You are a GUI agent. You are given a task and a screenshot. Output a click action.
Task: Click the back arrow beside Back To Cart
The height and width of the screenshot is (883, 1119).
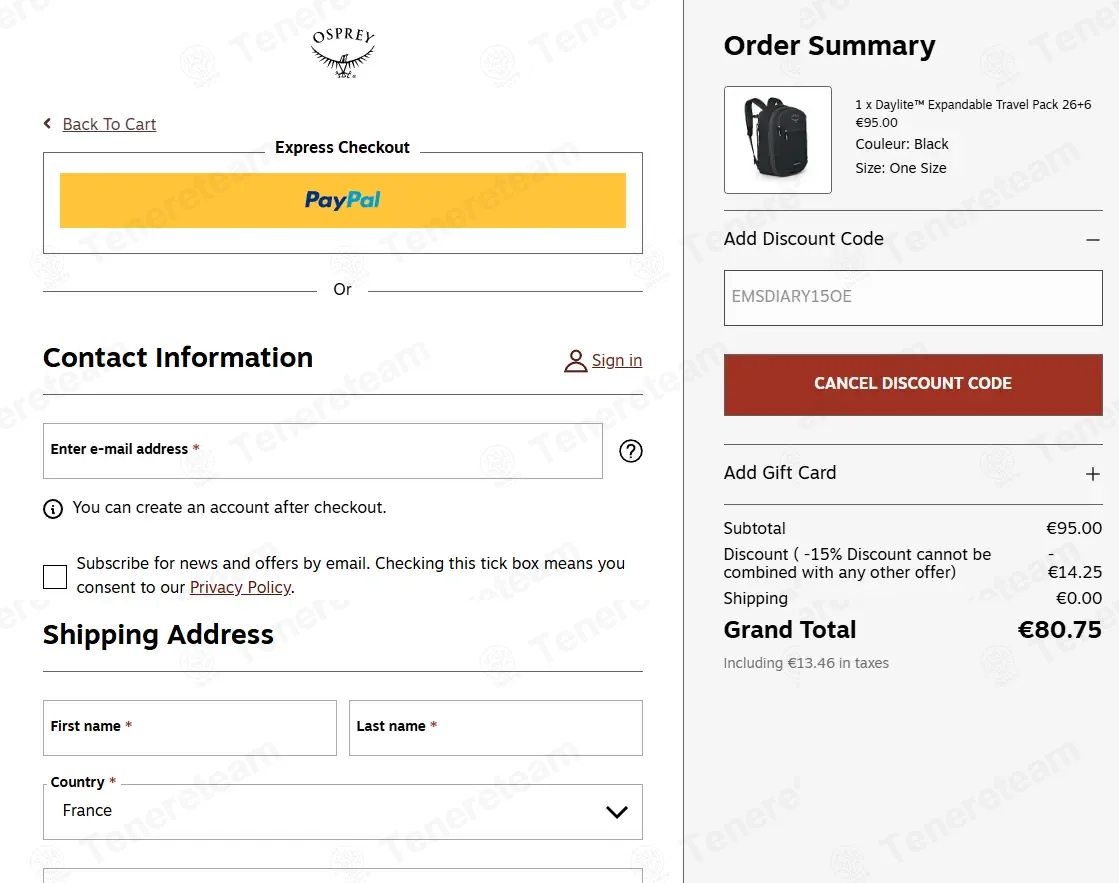point(48,123)
